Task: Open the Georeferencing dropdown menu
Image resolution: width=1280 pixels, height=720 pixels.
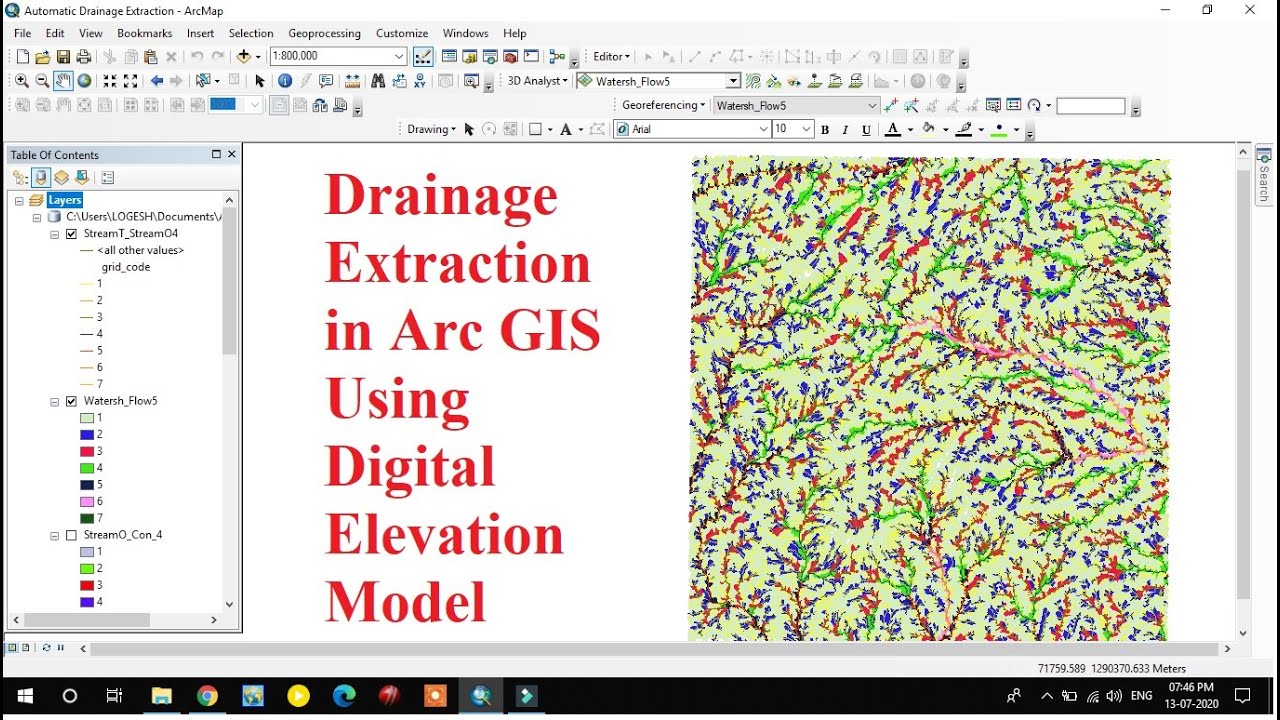Action: [x=663, y=105]
